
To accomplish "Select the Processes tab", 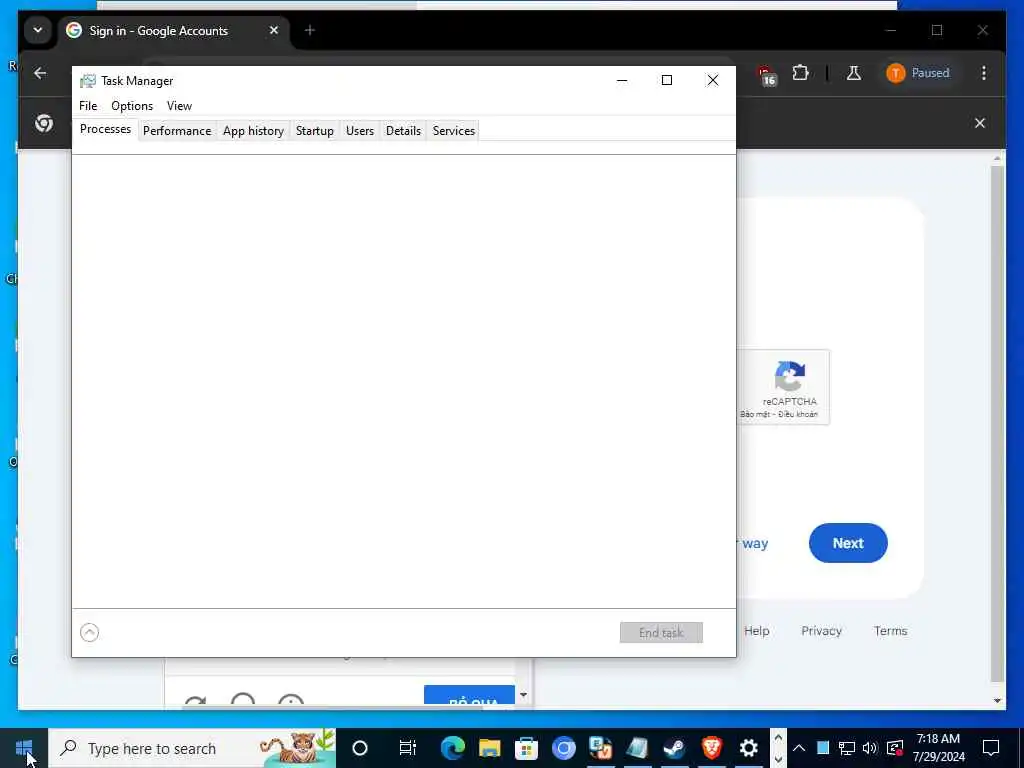I will (x=105, y=129).
